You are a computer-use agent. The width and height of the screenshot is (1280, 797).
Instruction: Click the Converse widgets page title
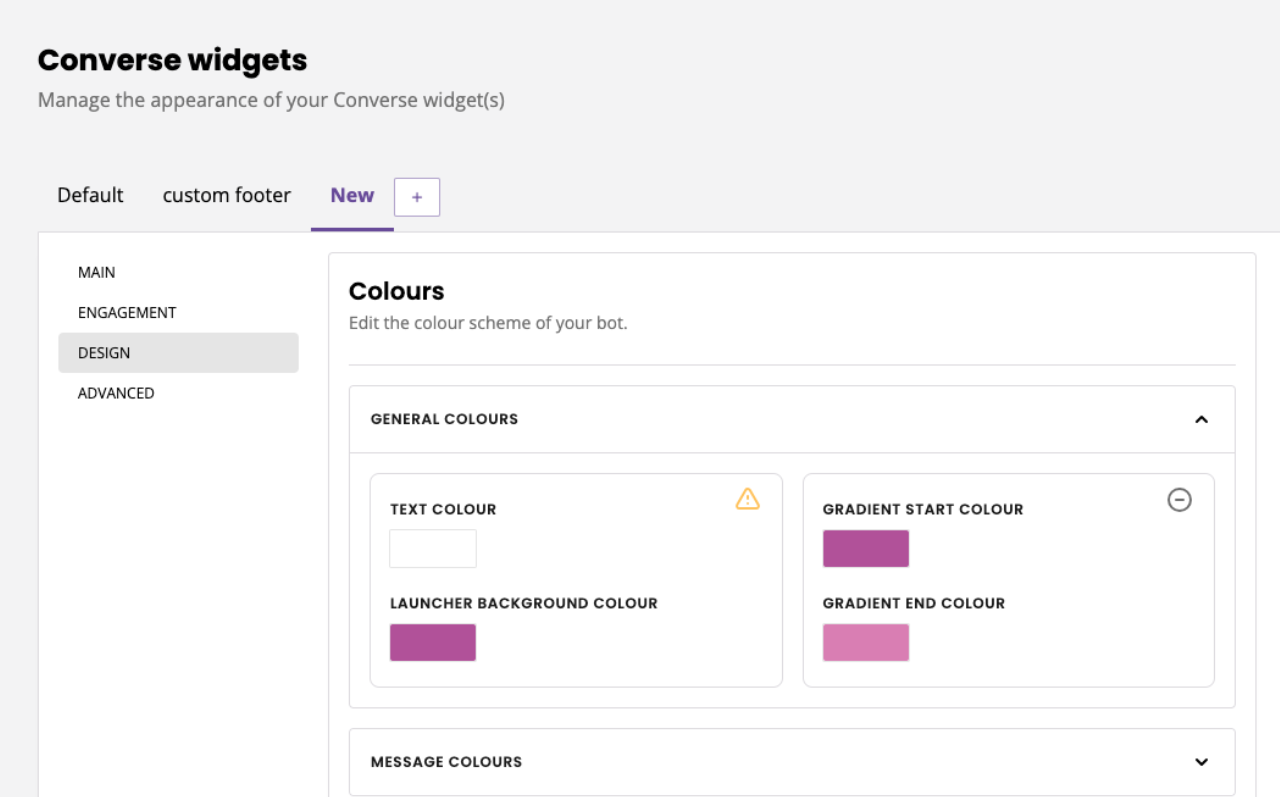click(x=172, y=60)
